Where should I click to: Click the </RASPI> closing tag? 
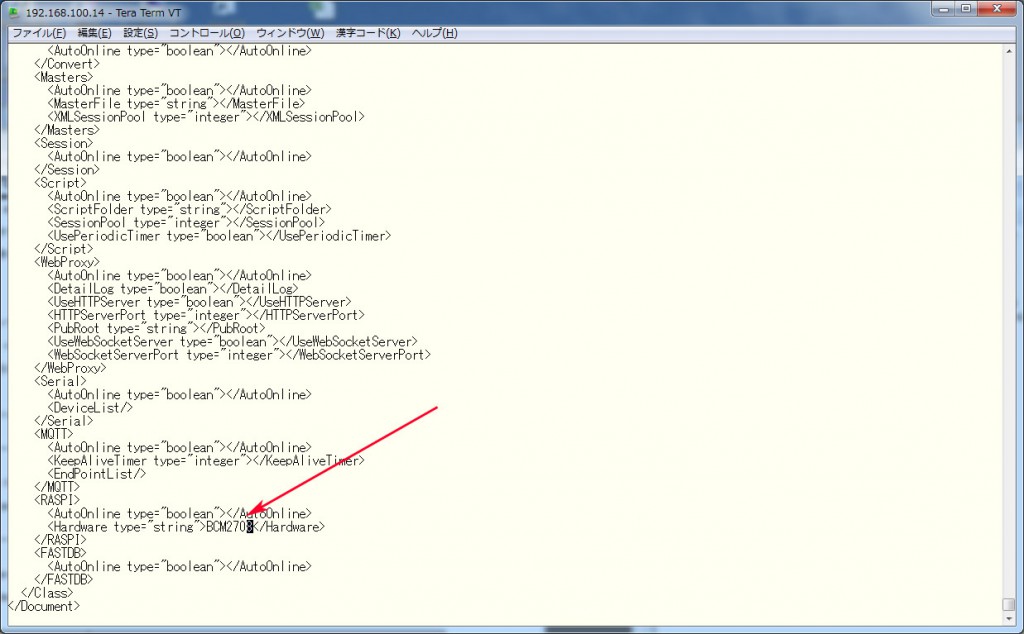[60, 540]
